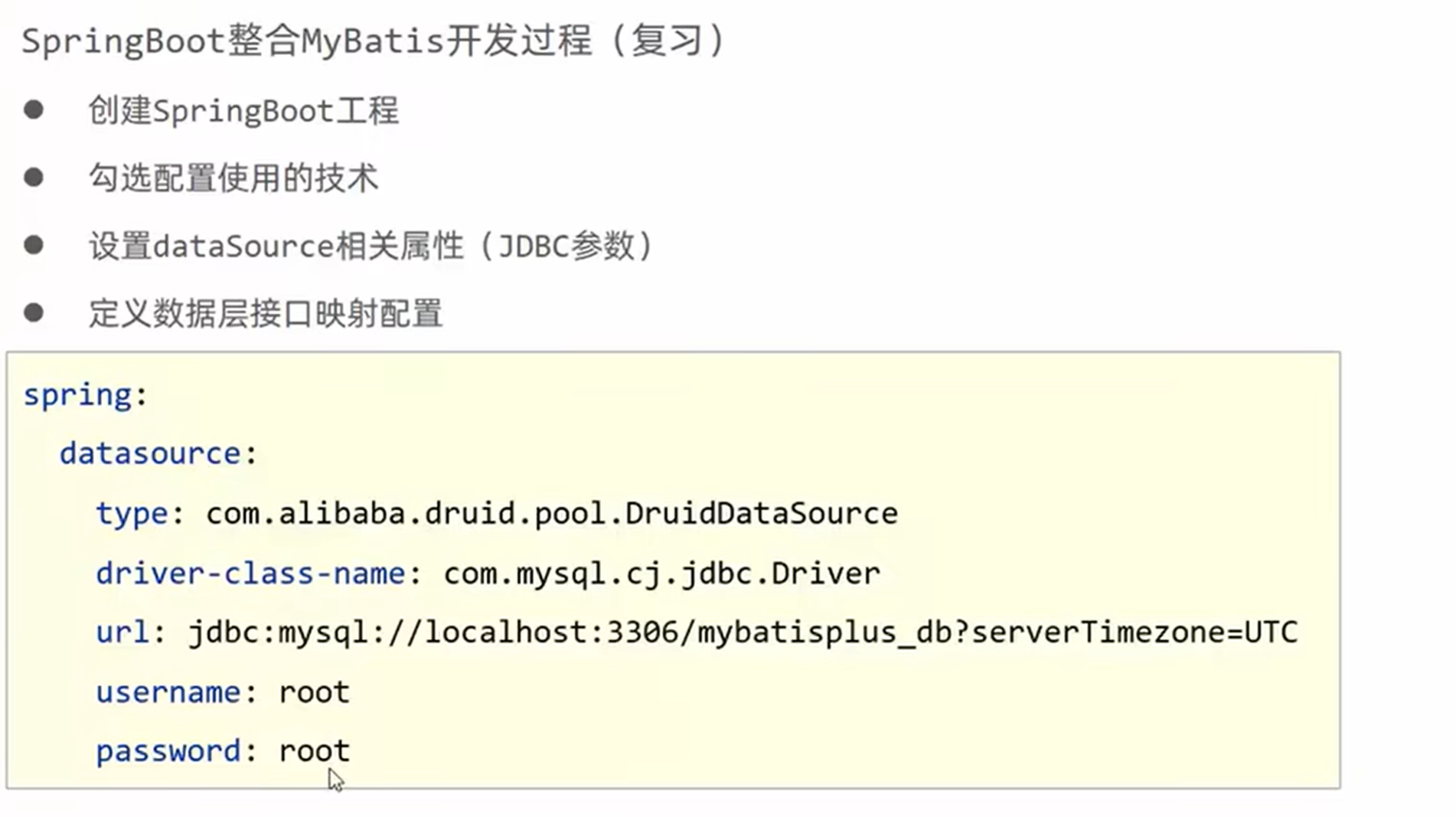This screenshot has width=1456, height=817.
Task: Click the password key in the YAML
Action: pos(168,751)
